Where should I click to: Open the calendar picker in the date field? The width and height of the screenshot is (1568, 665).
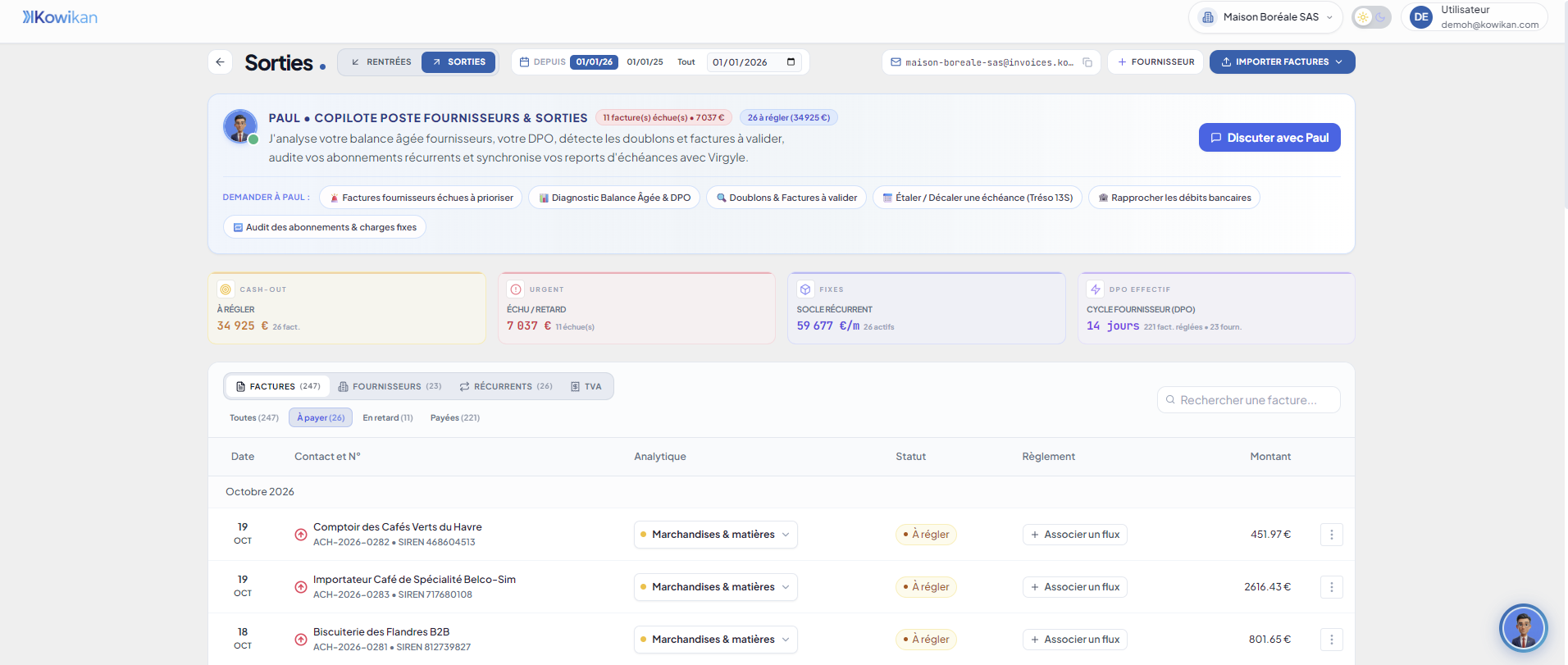tap(791, 62)
